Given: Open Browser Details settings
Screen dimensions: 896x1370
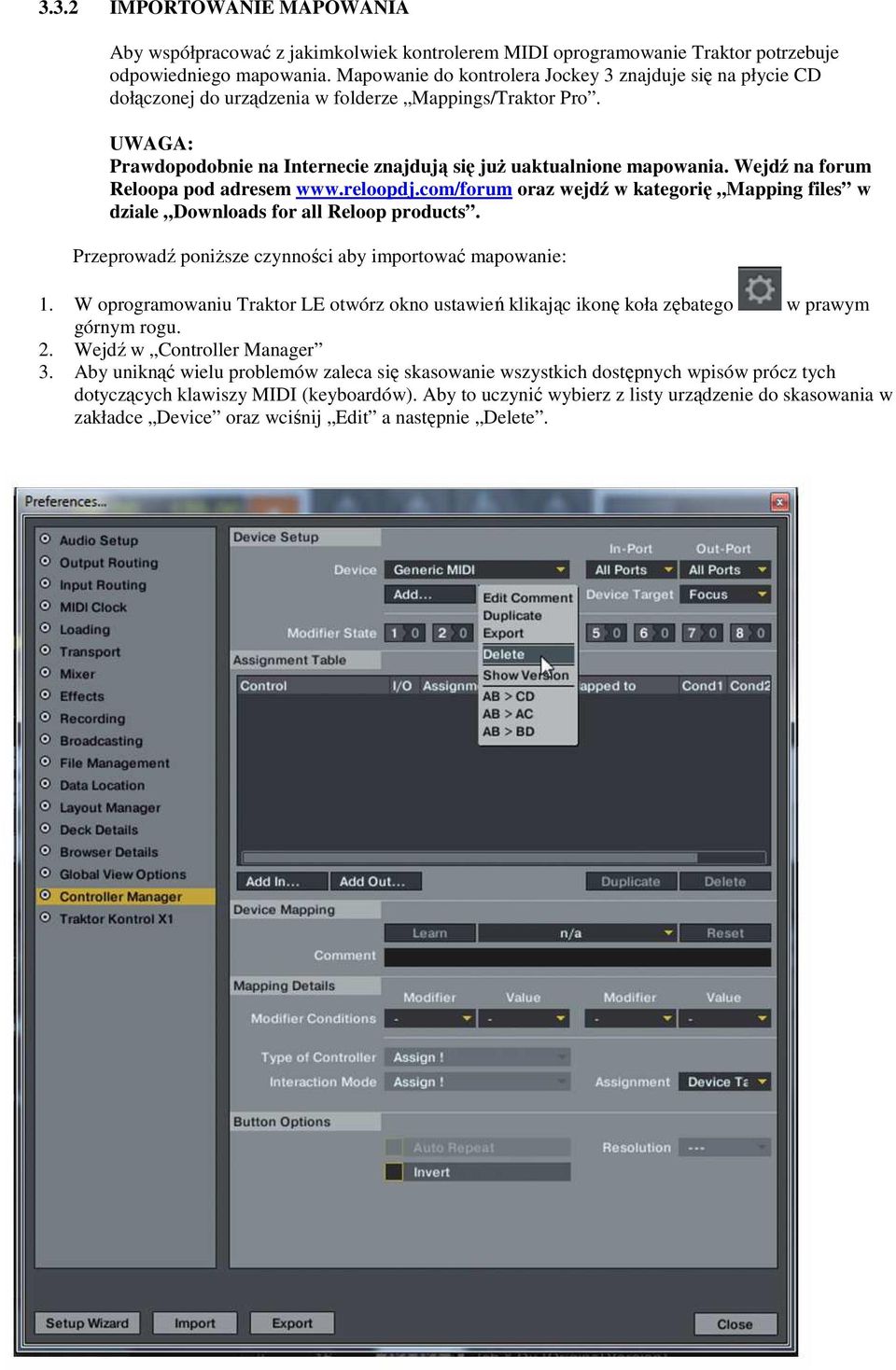Looking at the screenshot, I should pos(109,852).
